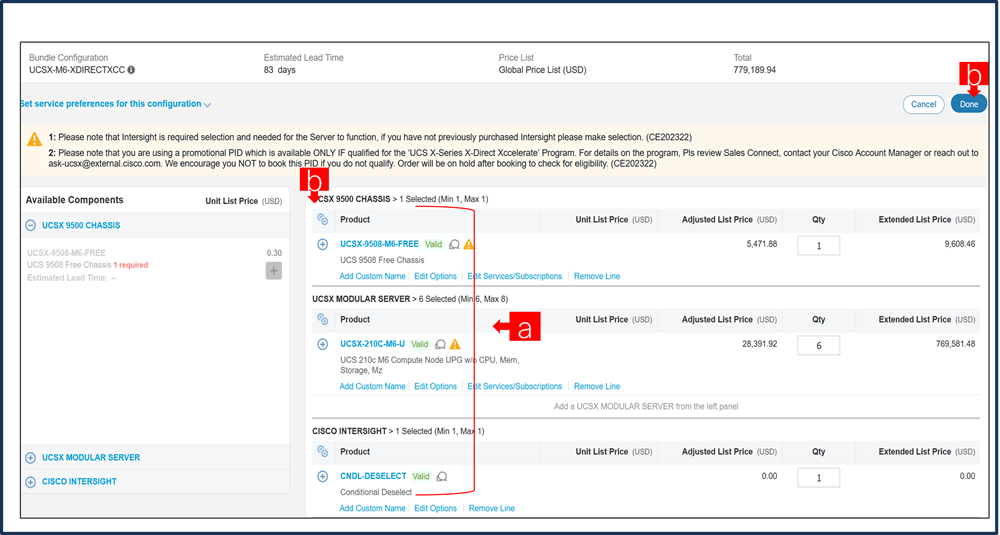Remove Line for CNDL-DESELECT
Screen dimensions: 1000x535
click(492, 509)
